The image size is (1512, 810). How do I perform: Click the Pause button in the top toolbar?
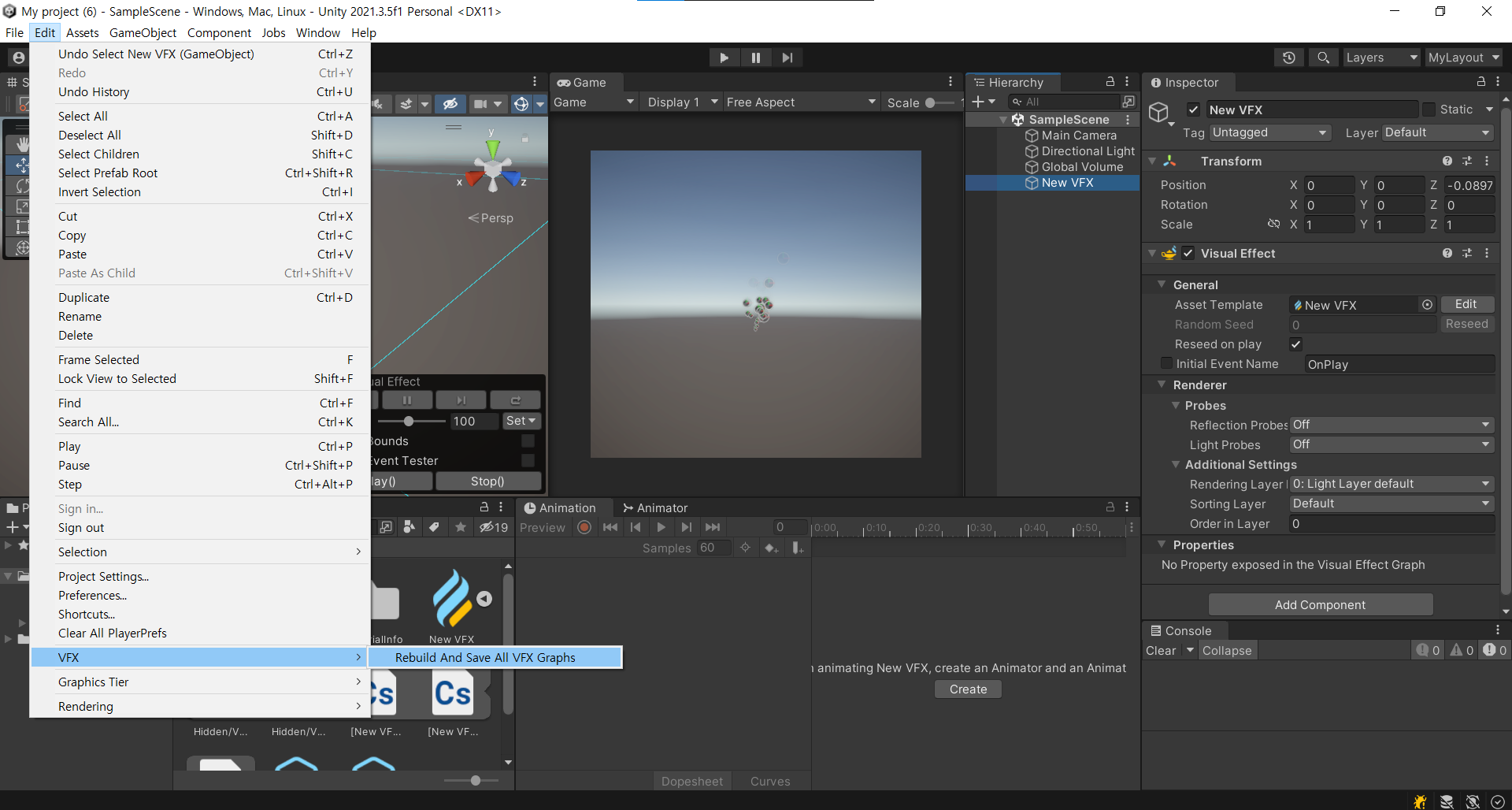755,58
